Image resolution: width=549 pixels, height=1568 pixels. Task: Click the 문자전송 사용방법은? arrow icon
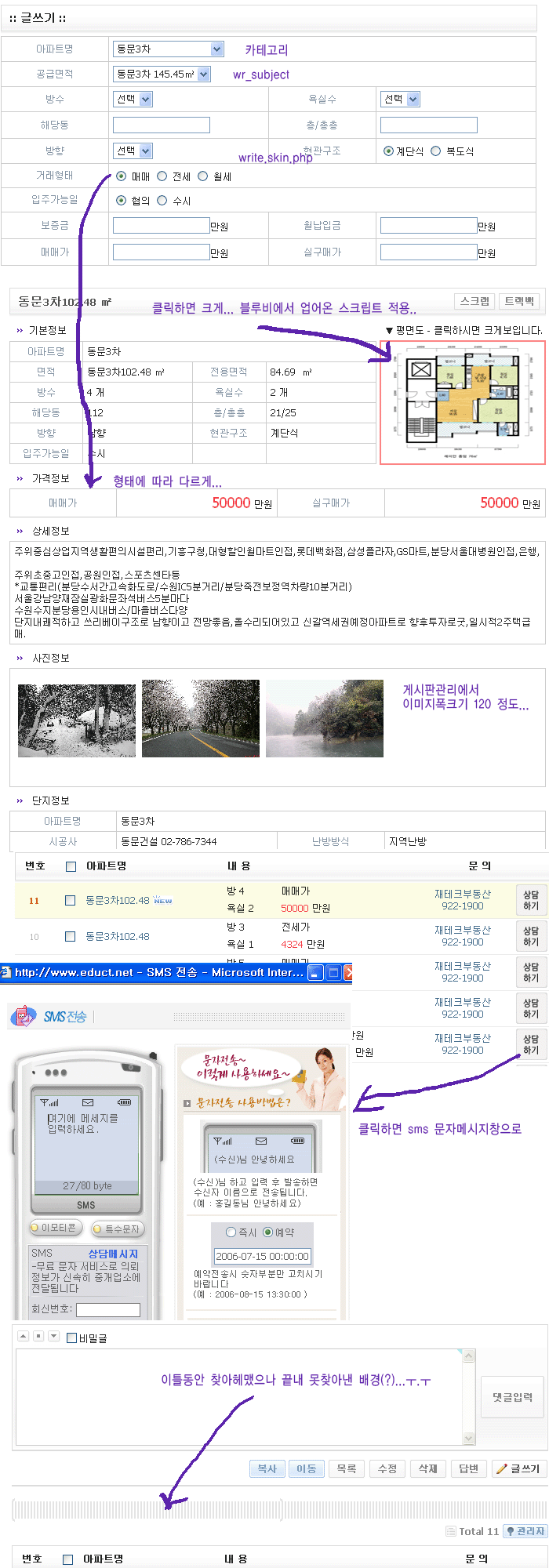click(x=187, y=1103)
